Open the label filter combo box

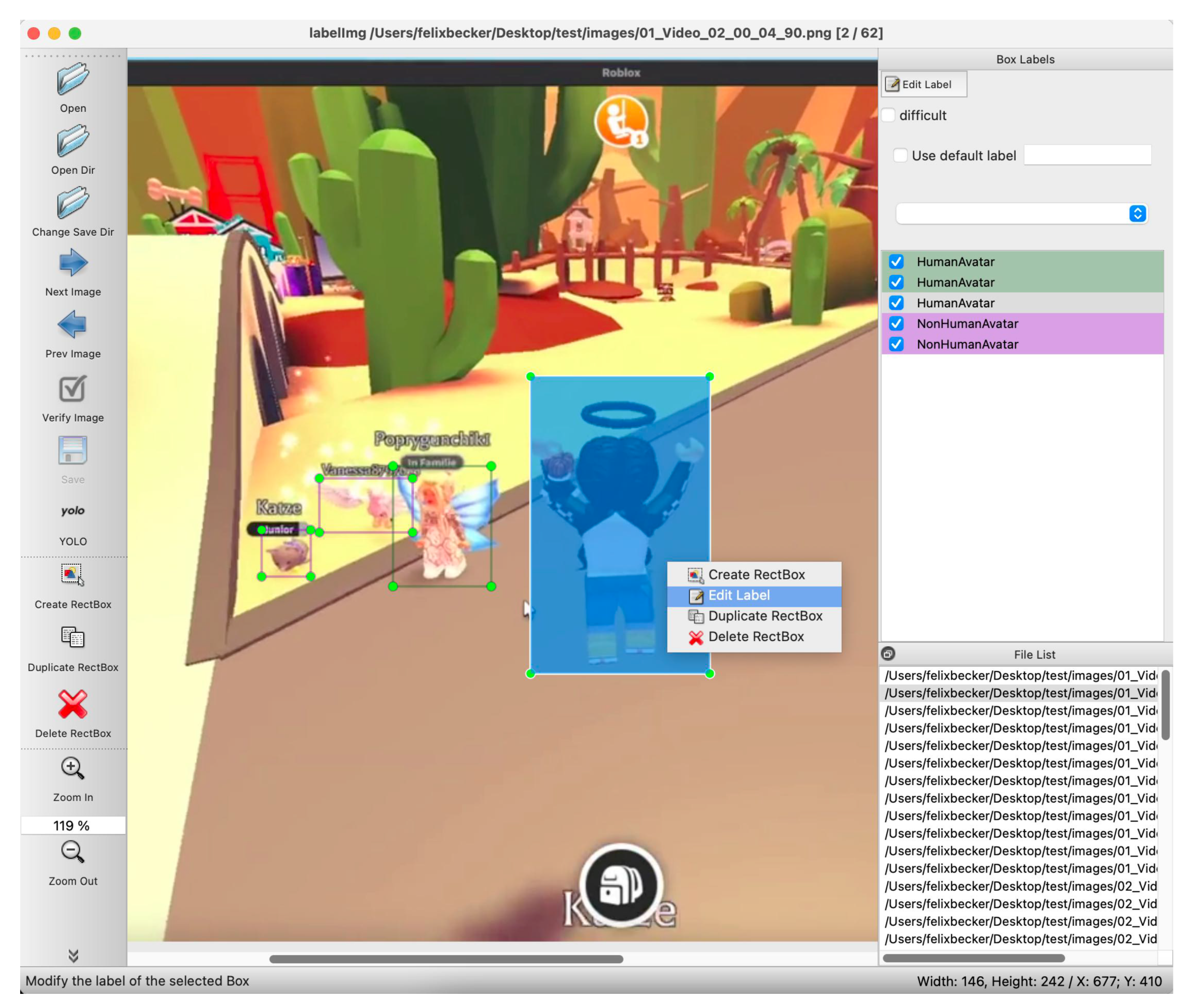[1021, 214]
